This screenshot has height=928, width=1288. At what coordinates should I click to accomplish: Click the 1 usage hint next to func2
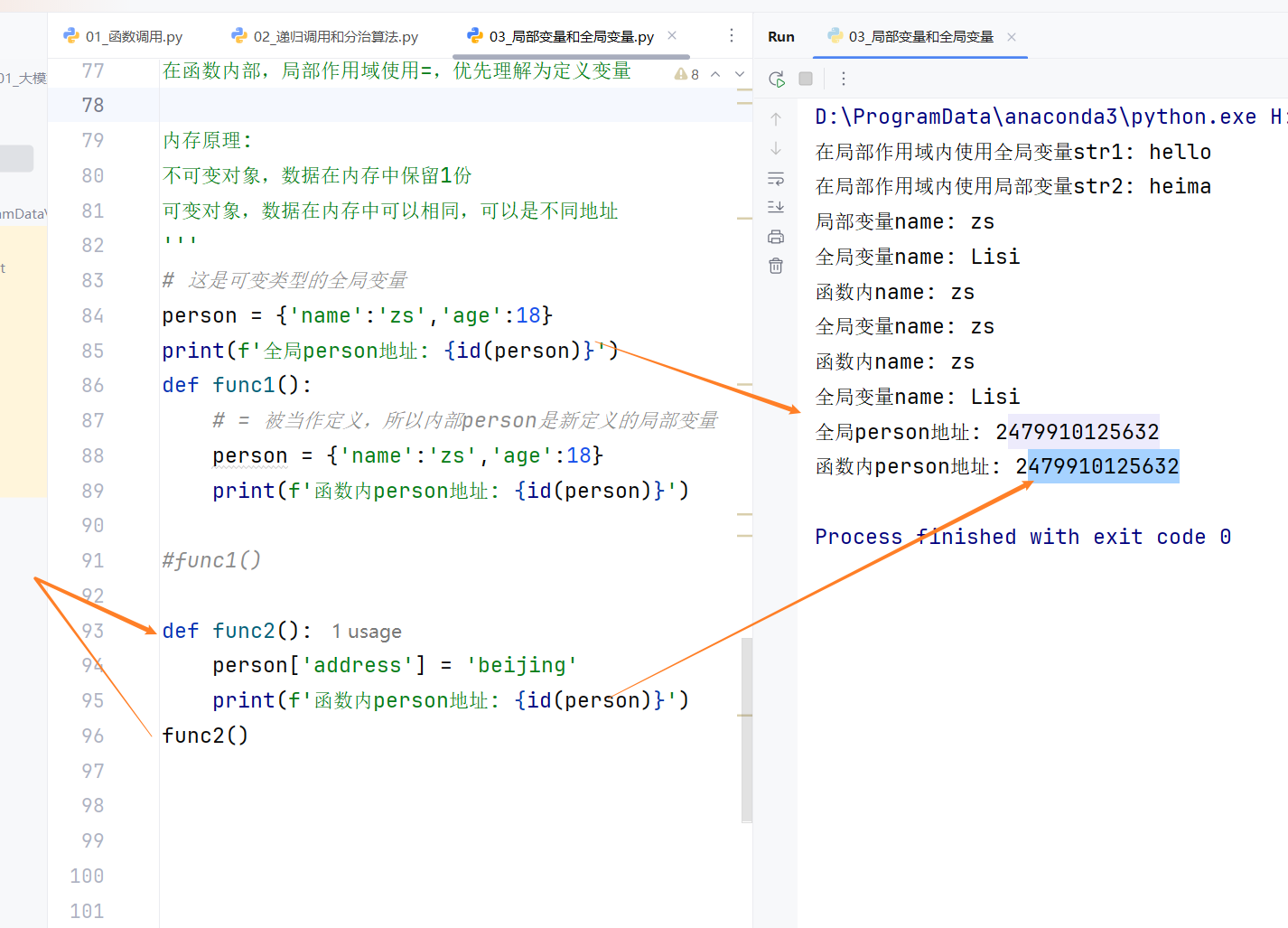click(x=367, y=632)
